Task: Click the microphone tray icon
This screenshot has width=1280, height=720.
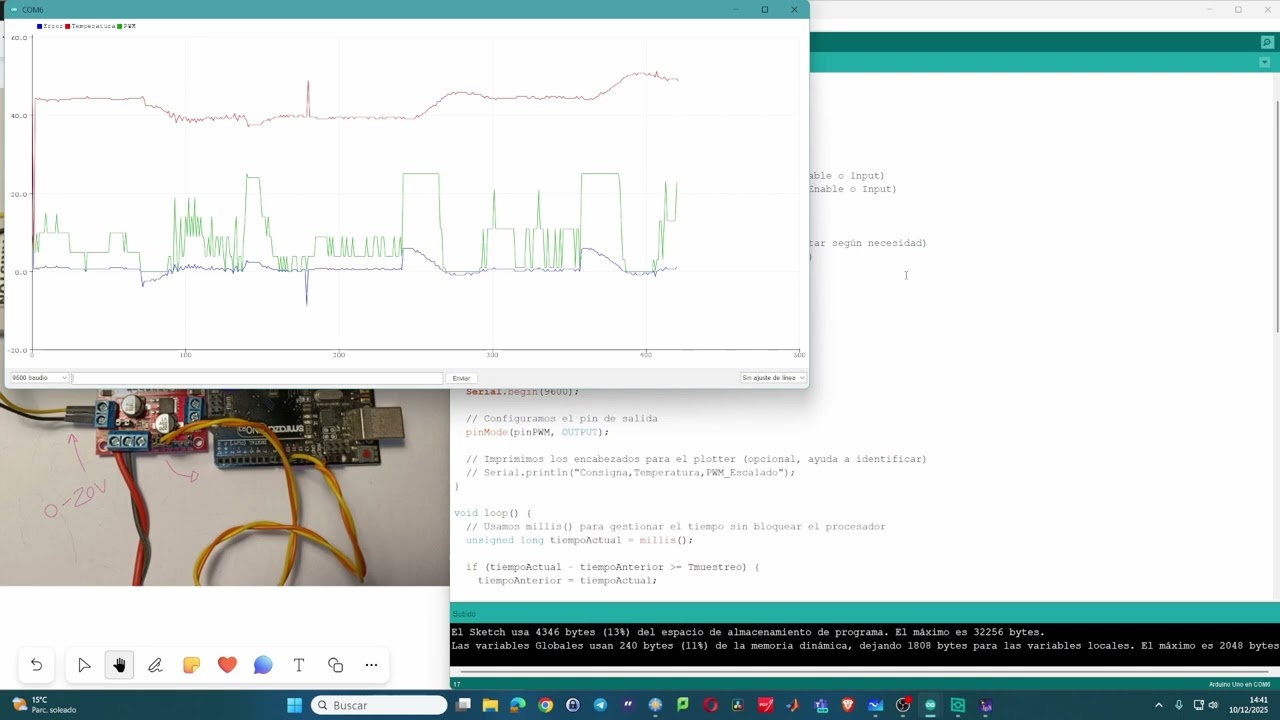Action: 1179,705
